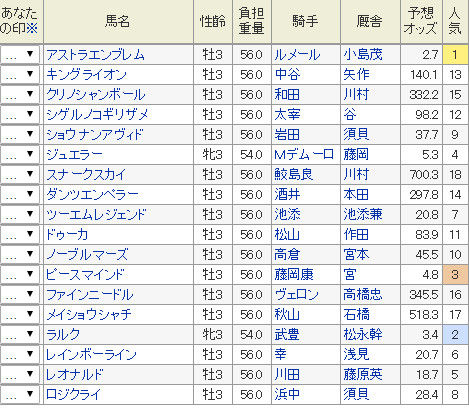Image resolution: width=469 pixels, height=408 pixels.
Task: Click odds value 700.3
Action: [x=423, y=175]
